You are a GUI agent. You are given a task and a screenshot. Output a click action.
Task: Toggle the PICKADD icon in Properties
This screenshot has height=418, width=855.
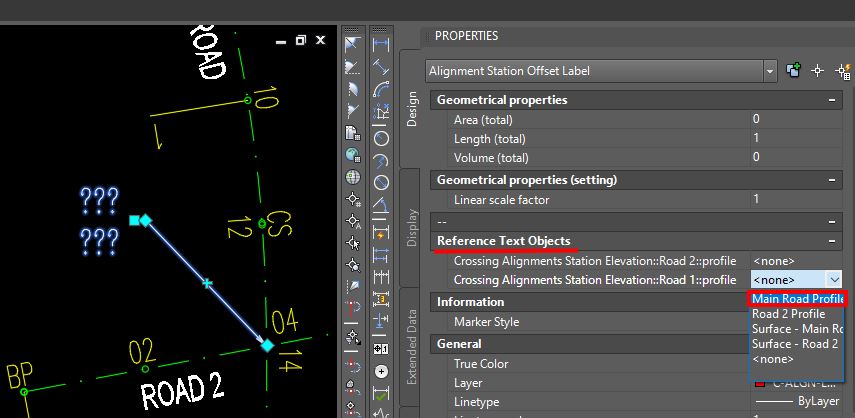coord(793,70)
